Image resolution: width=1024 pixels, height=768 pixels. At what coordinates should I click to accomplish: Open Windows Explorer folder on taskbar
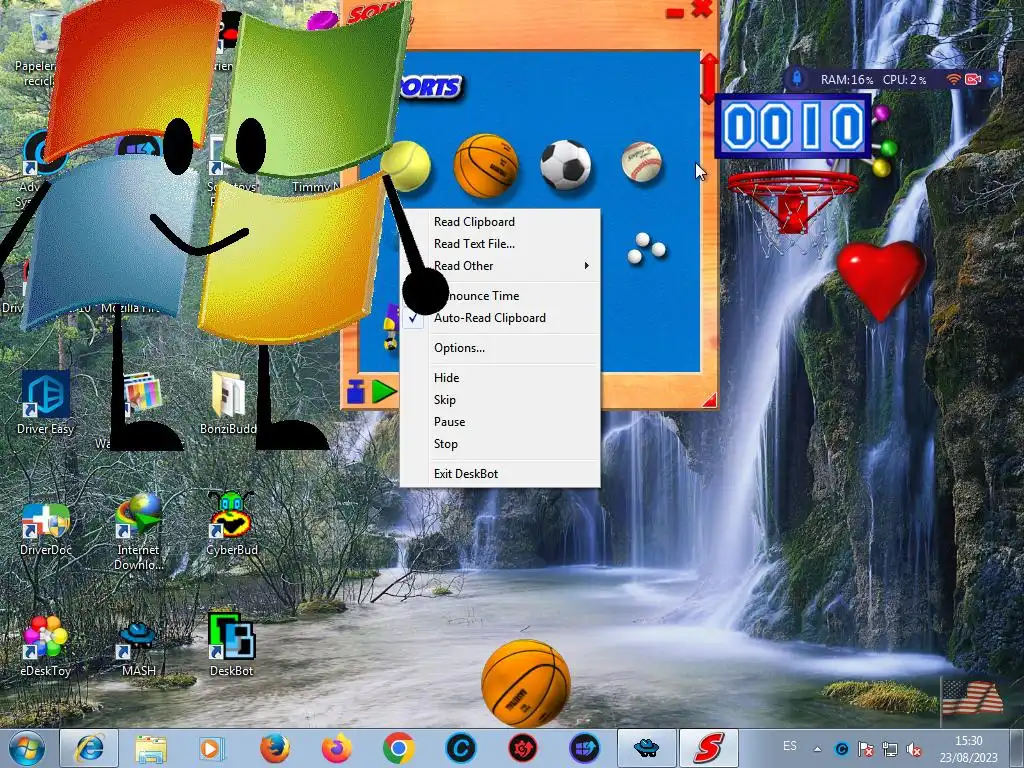[x=151, y=748]
